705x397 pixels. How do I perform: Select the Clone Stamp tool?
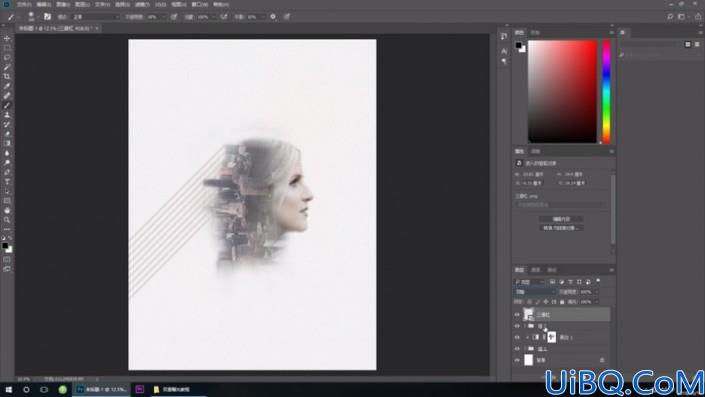tap(7, 115)
